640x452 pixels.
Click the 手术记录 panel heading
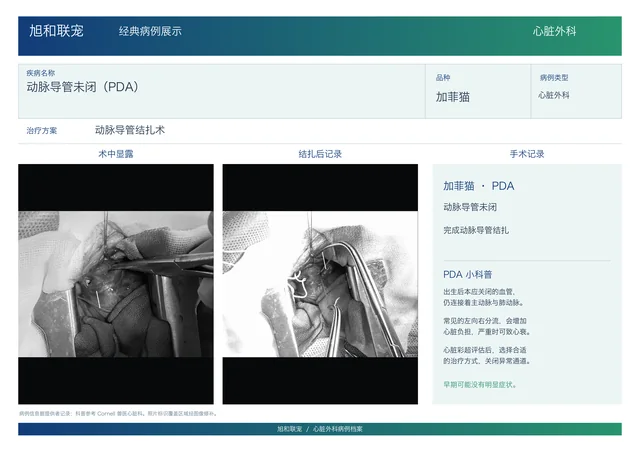(x=527, y=154)
